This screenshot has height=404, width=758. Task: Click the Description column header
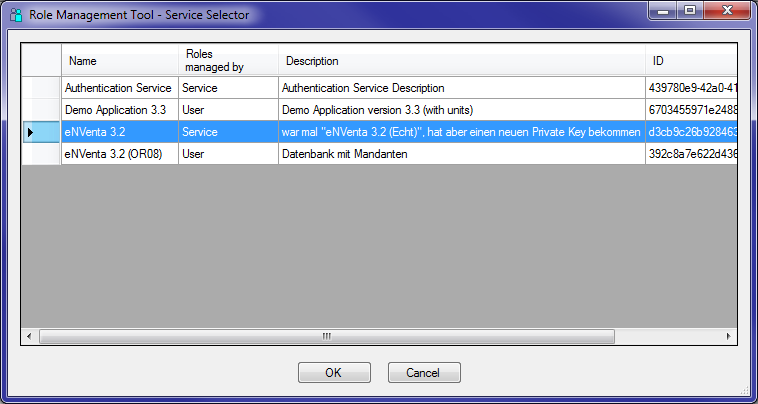pos(462,60)
